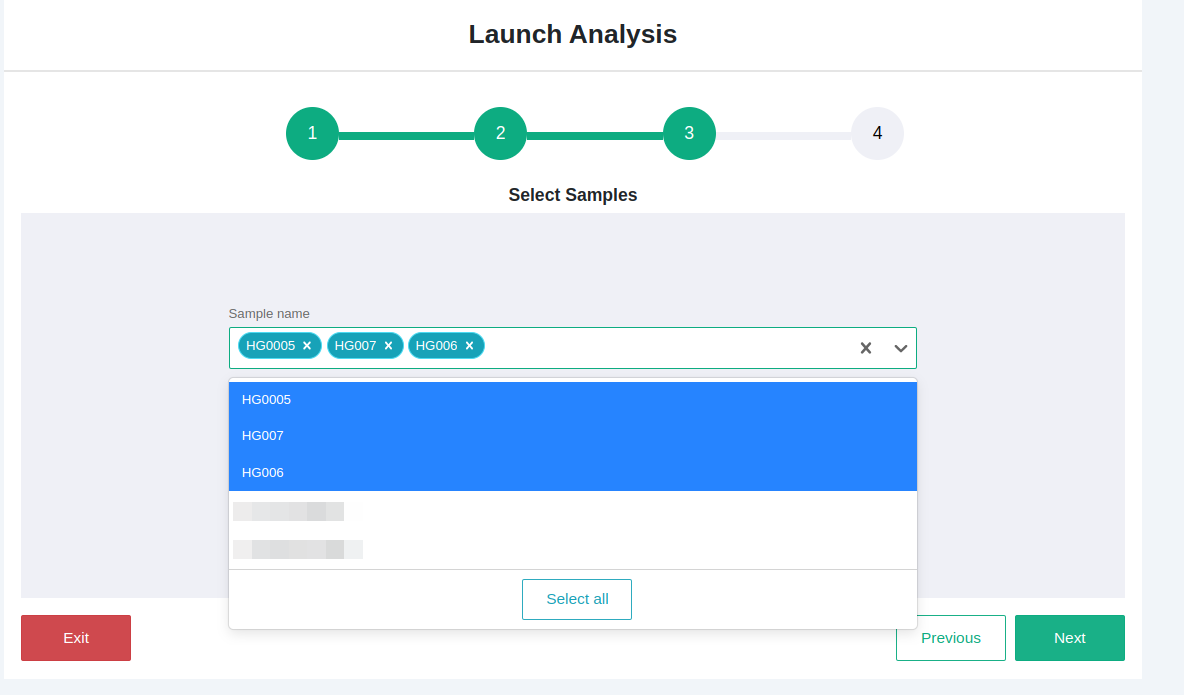Pick the first blurred option below HG006

click(x=572, y=512)
